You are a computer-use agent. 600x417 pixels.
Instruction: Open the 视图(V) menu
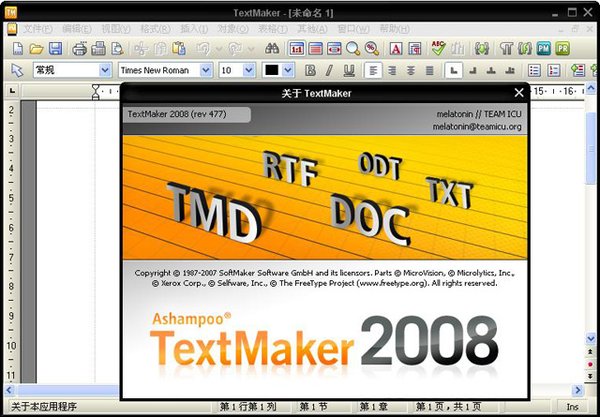(x=116, y=29)
